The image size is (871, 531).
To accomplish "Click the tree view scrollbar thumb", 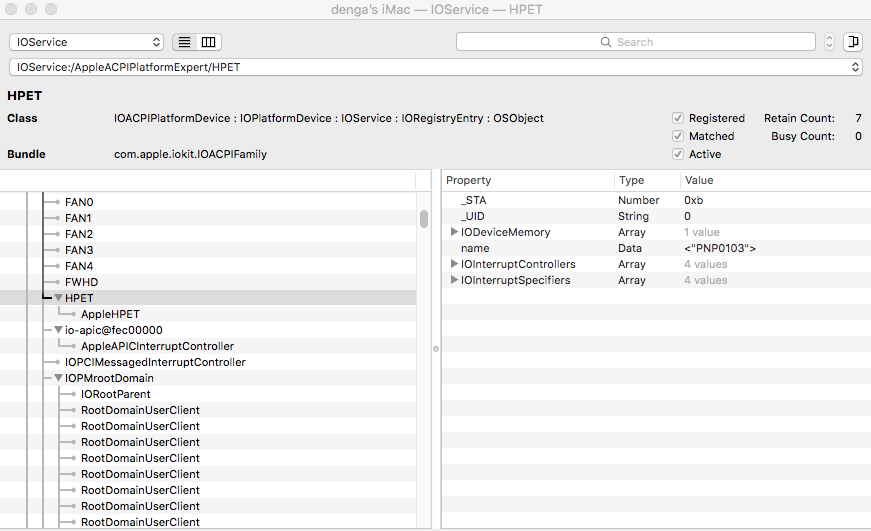I will pos(424,219).
